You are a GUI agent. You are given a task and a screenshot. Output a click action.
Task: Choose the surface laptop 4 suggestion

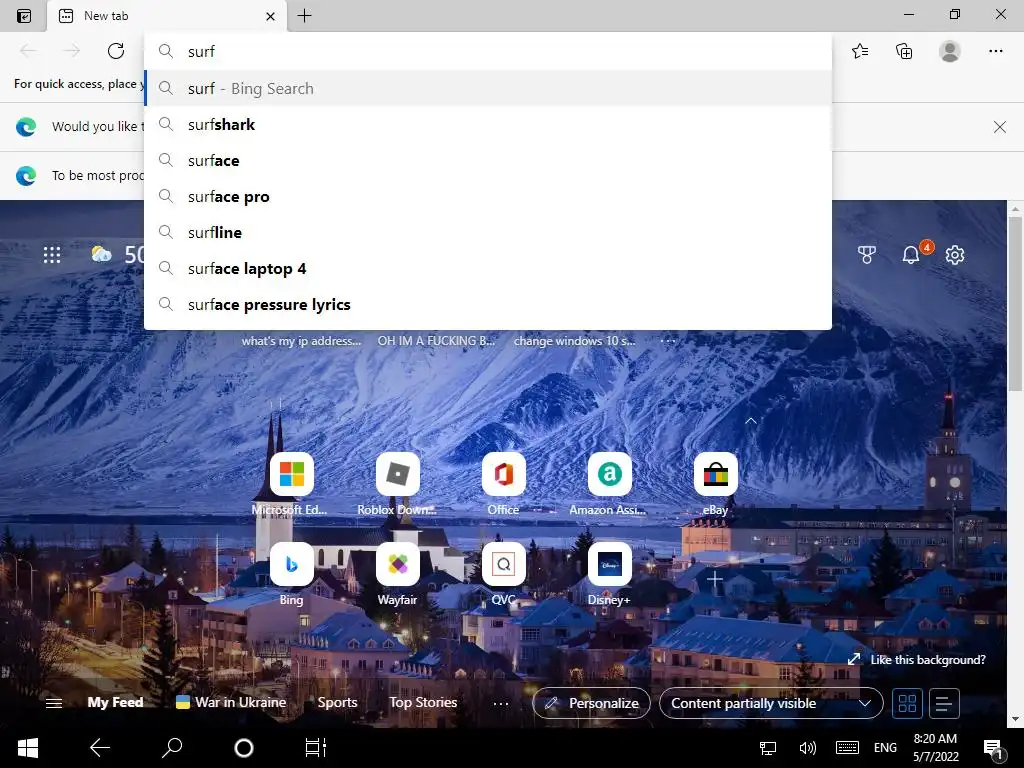coord(488,268)
